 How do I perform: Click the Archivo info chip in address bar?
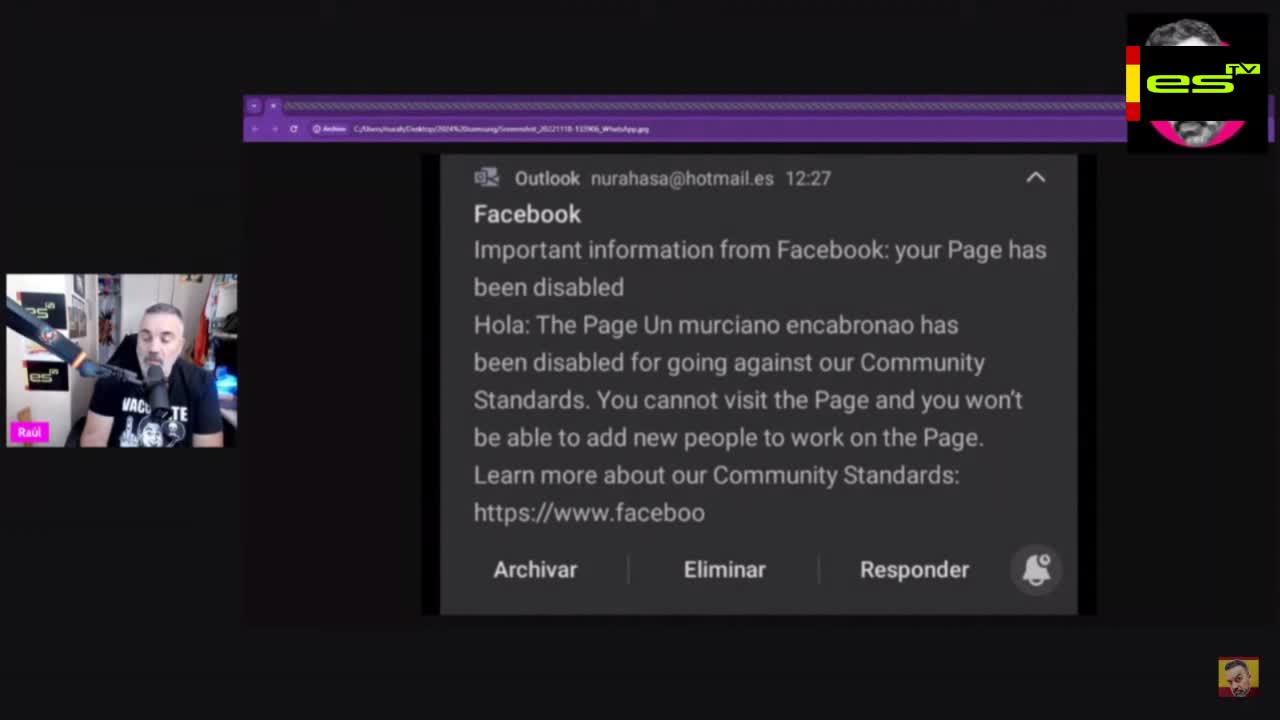[329, 129]
